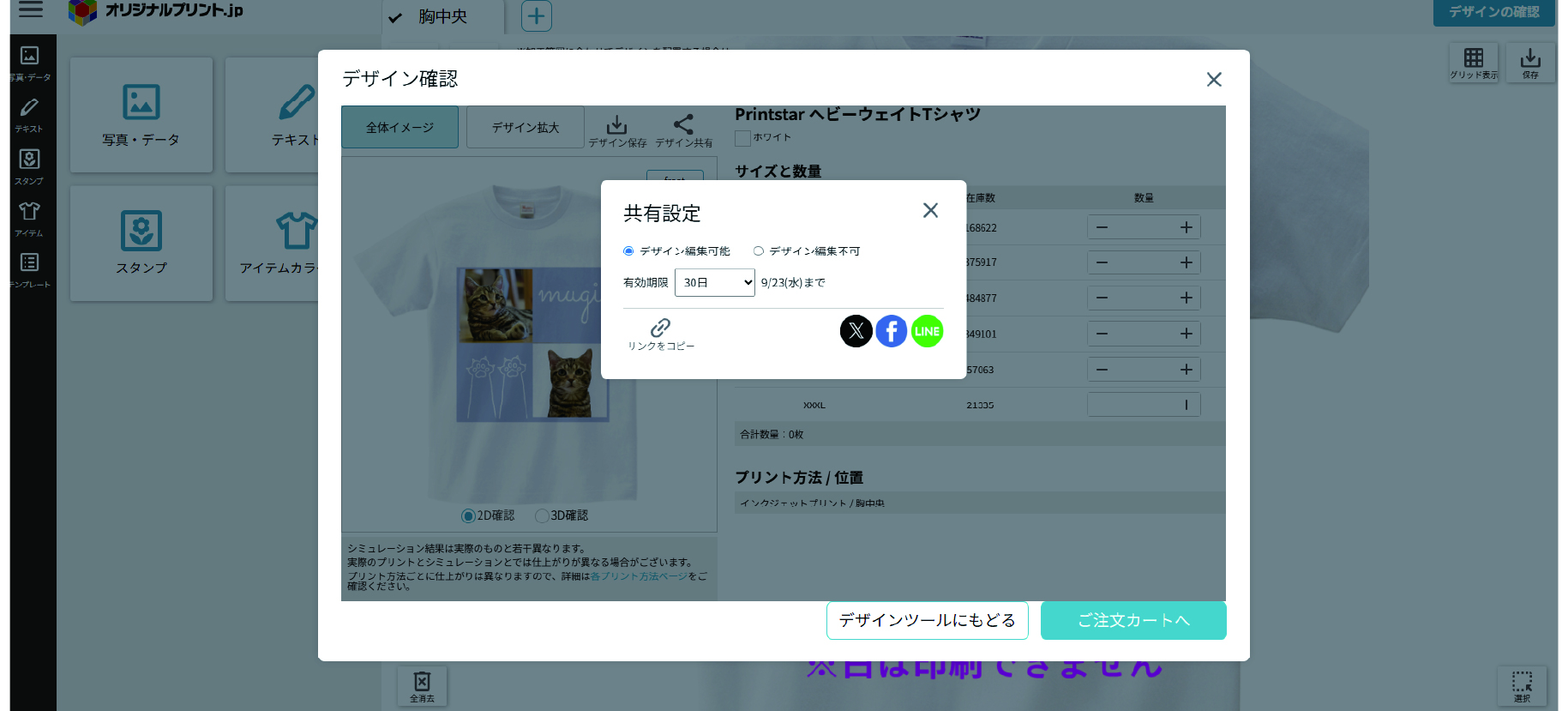Increase quantity in the 375917 stock row
This screenshot has height=711, width=1568.
1187,262
